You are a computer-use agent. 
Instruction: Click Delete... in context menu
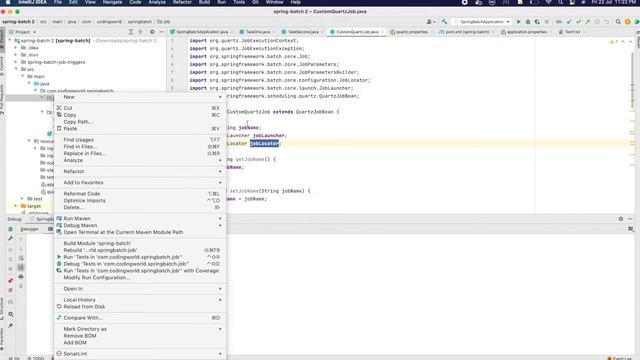click(x=140, y=207)
